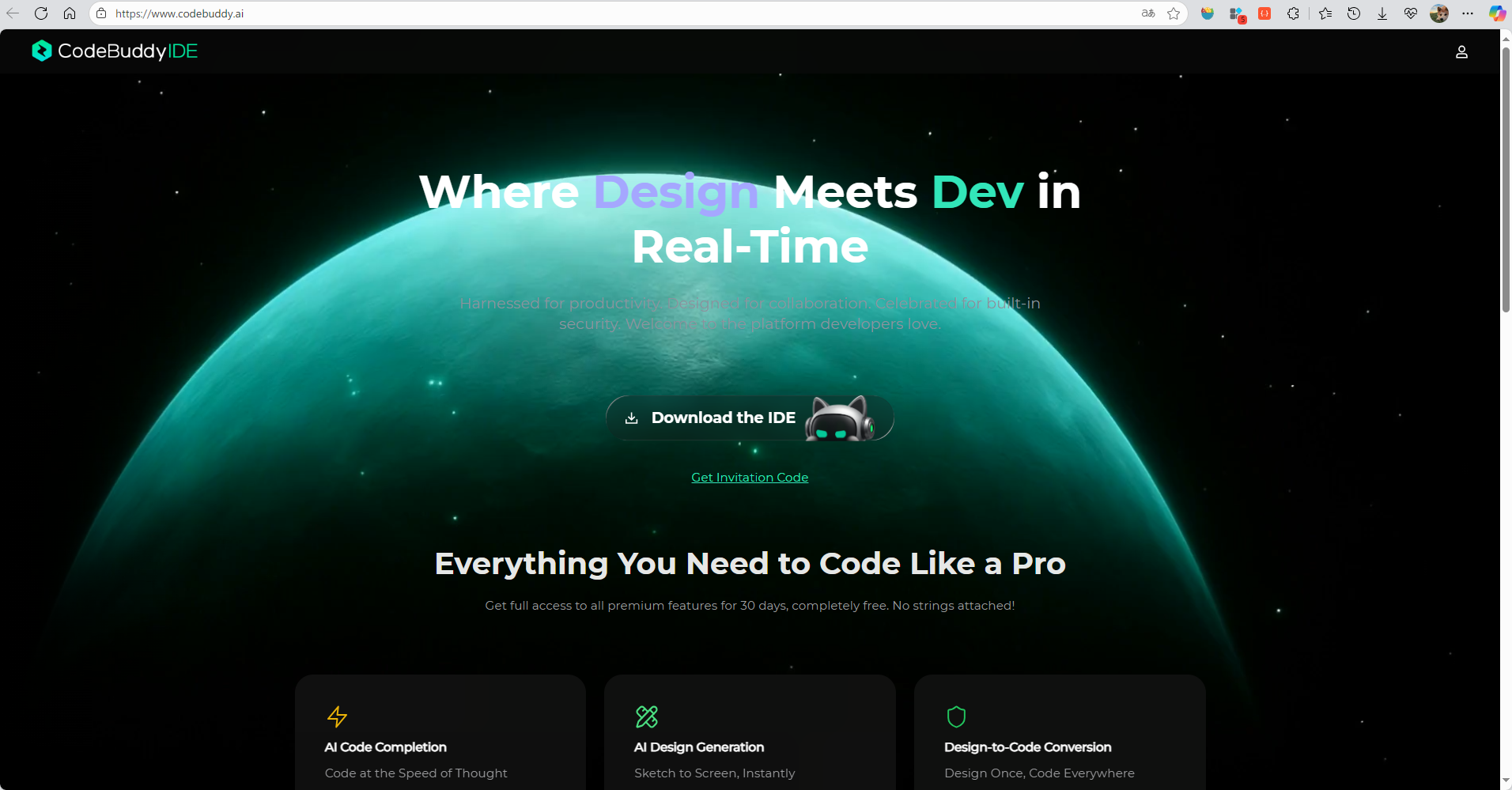Launch the Copilot icon in browser toolbar
Viewport: 1512px width, 790px height.
point(1497,13)
